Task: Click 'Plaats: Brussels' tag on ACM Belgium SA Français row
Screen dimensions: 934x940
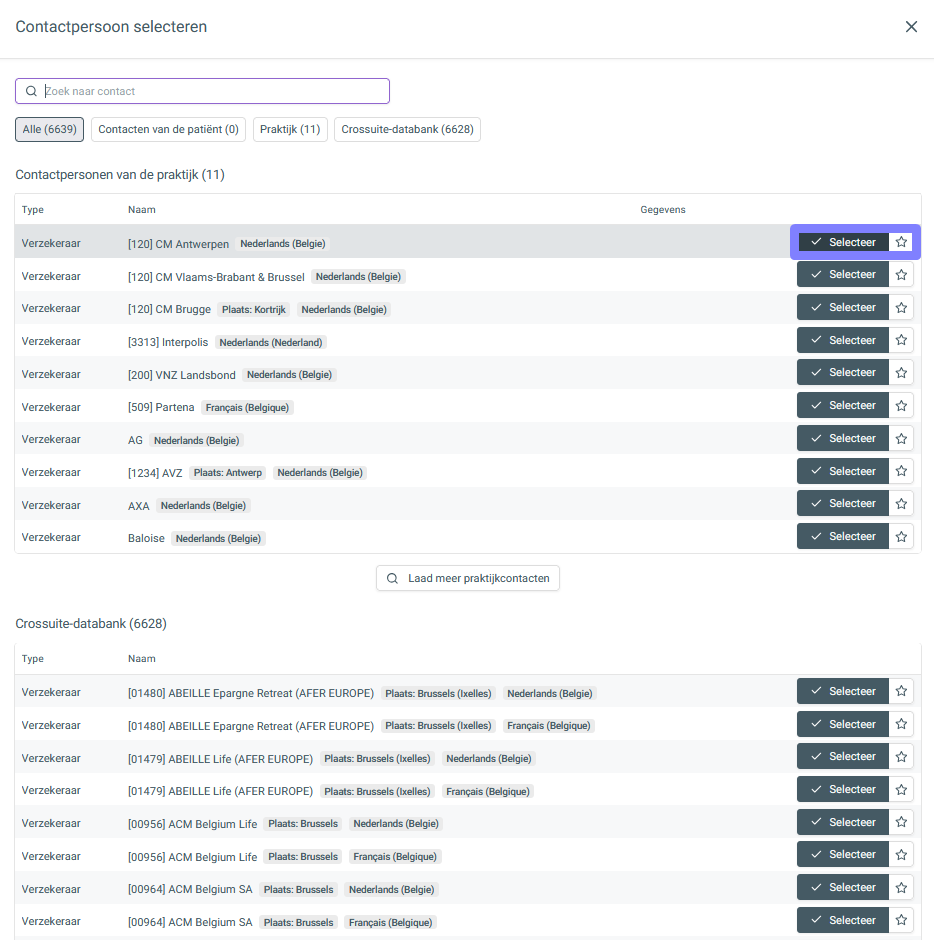Action: tap(298, 923)
